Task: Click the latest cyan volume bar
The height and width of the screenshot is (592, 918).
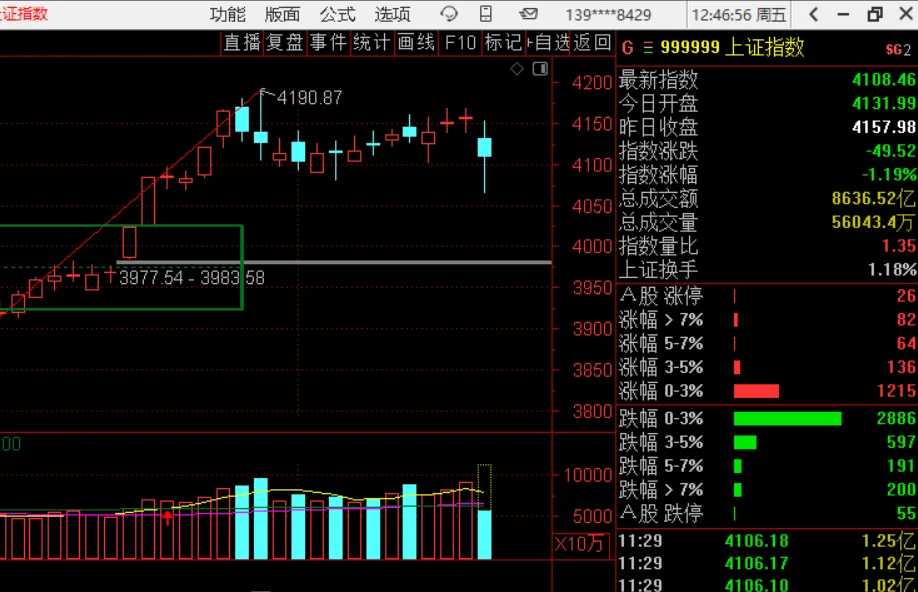Action: point(485,535)
